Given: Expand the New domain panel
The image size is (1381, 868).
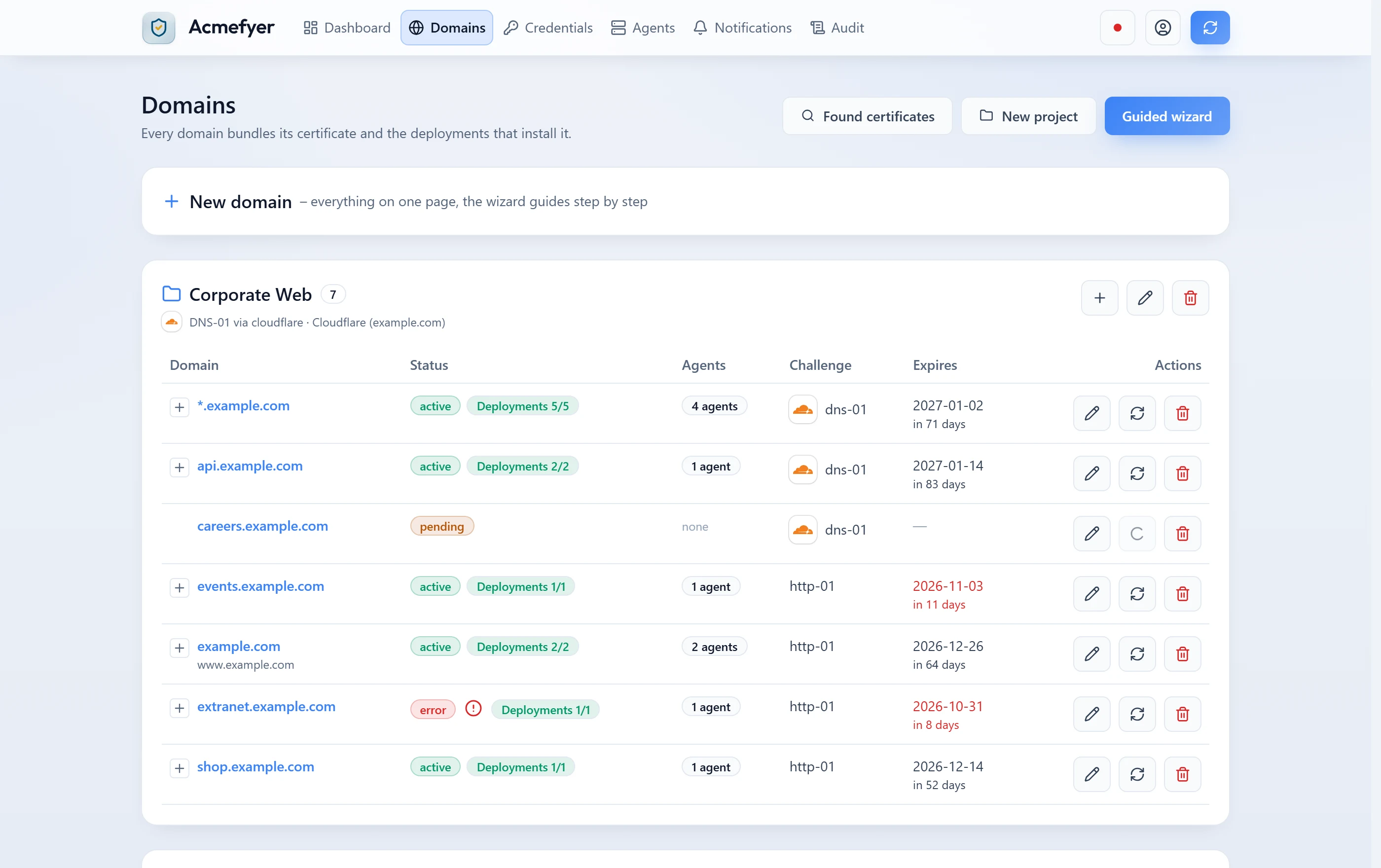Looking at the screenshot, I should click(685, 201).
